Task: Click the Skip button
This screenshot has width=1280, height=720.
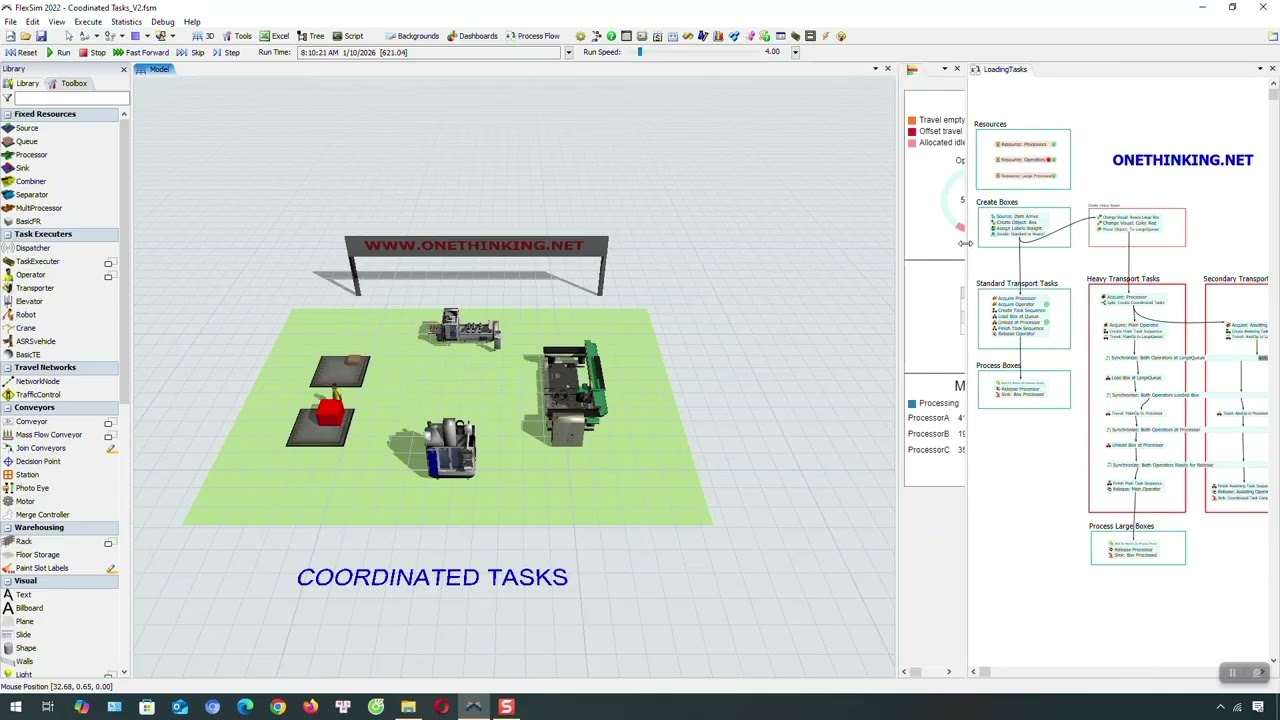Action: coord(191,52)
